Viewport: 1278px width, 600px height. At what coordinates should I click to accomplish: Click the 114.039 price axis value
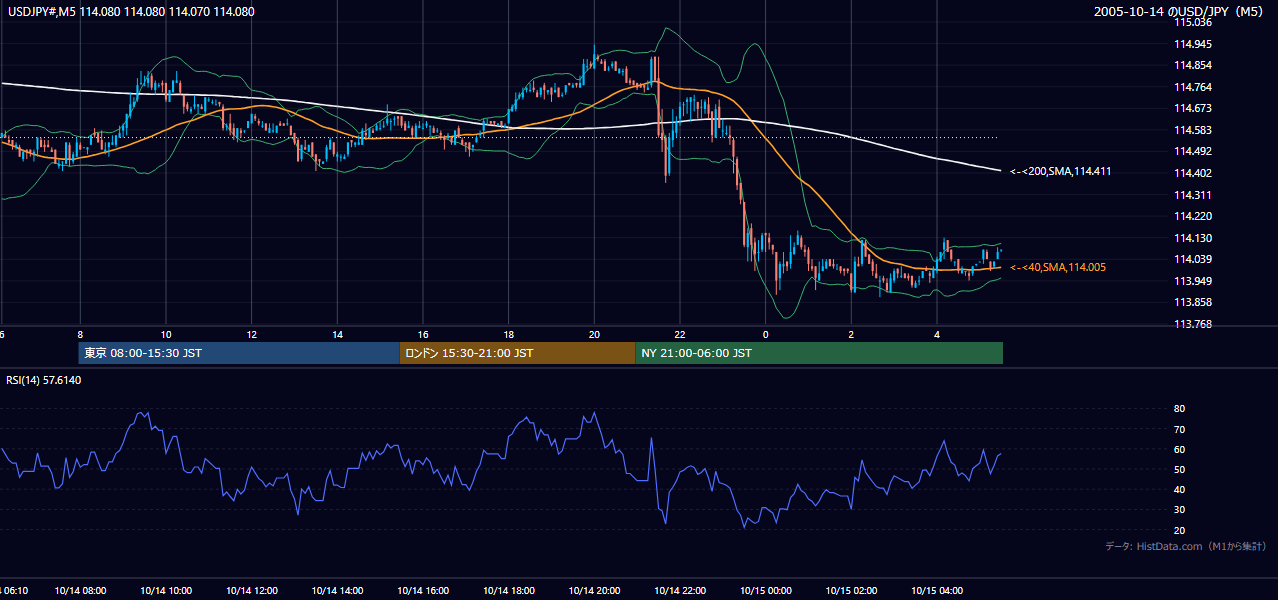tap(1193, 260)
